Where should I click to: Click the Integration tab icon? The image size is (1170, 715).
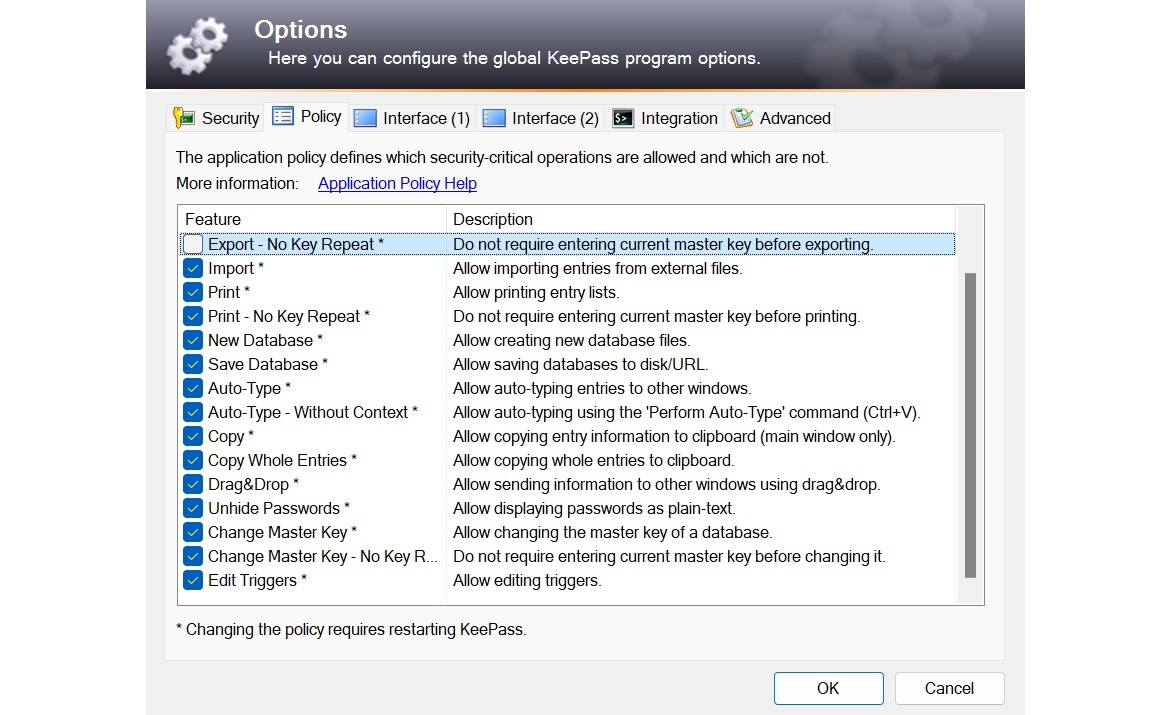click(x=622, y=117)
